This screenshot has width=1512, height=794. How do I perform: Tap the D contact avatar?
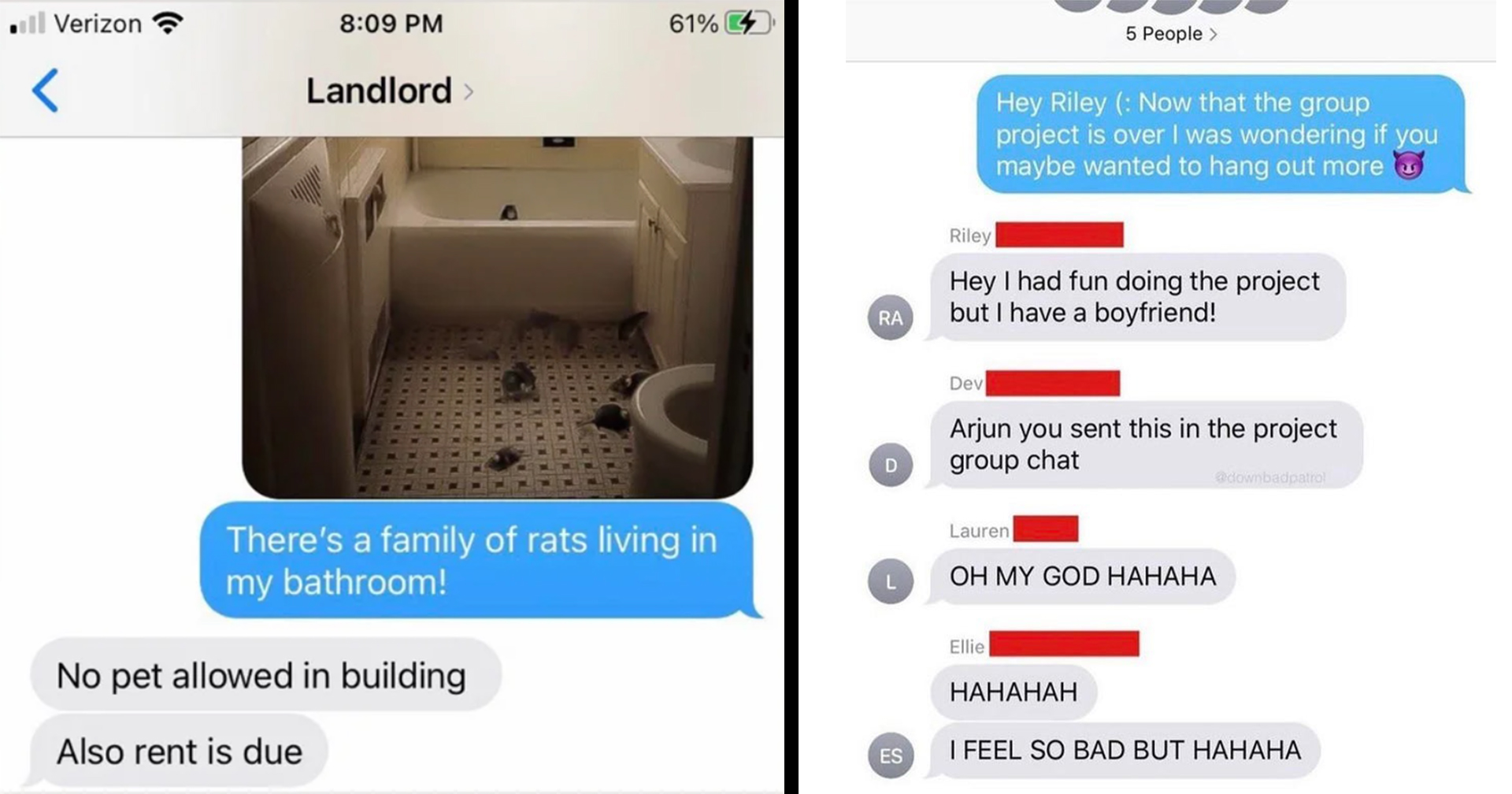891,465
